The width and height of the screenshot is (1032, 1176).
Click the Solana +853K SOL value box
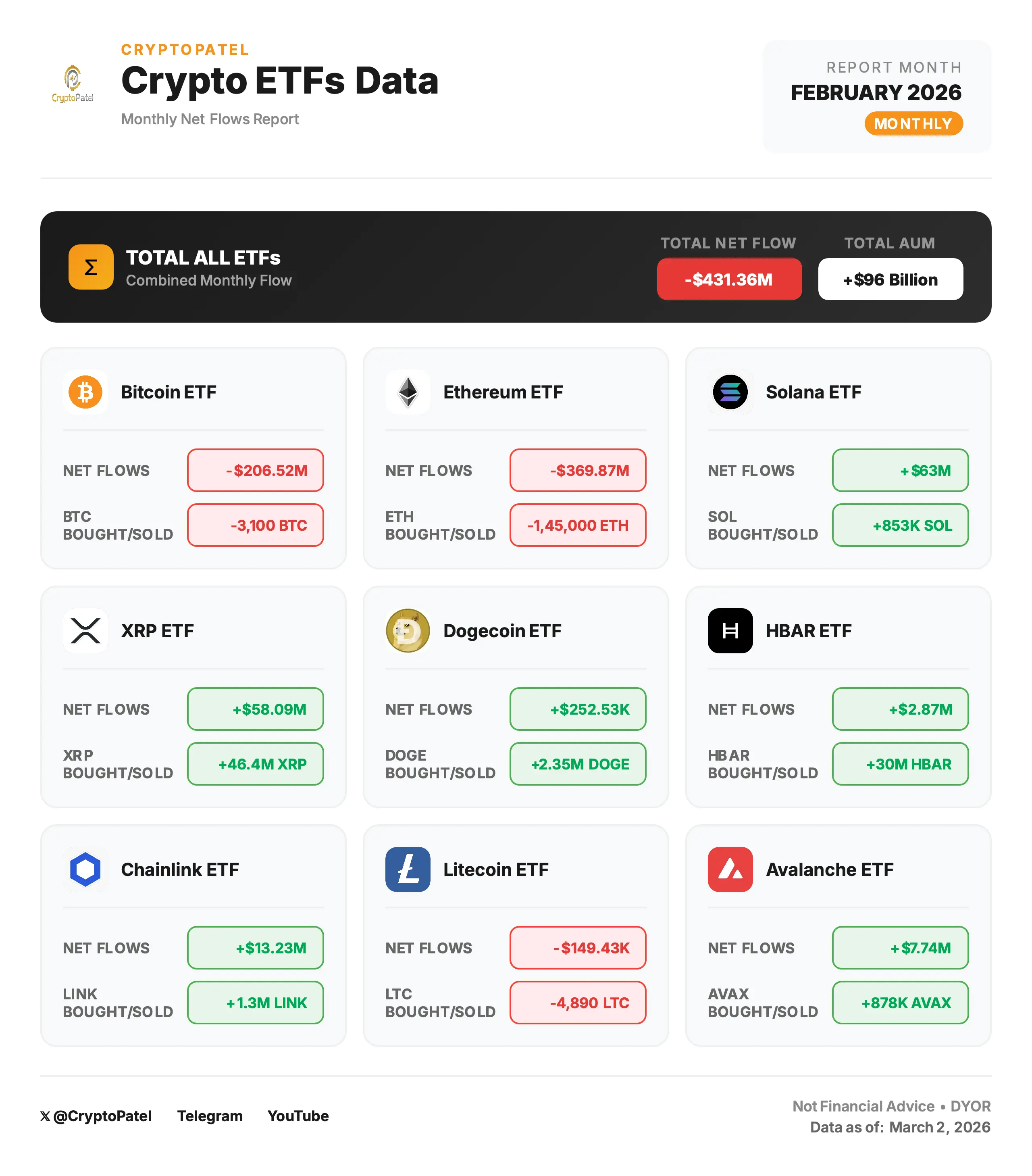[900, 525]
